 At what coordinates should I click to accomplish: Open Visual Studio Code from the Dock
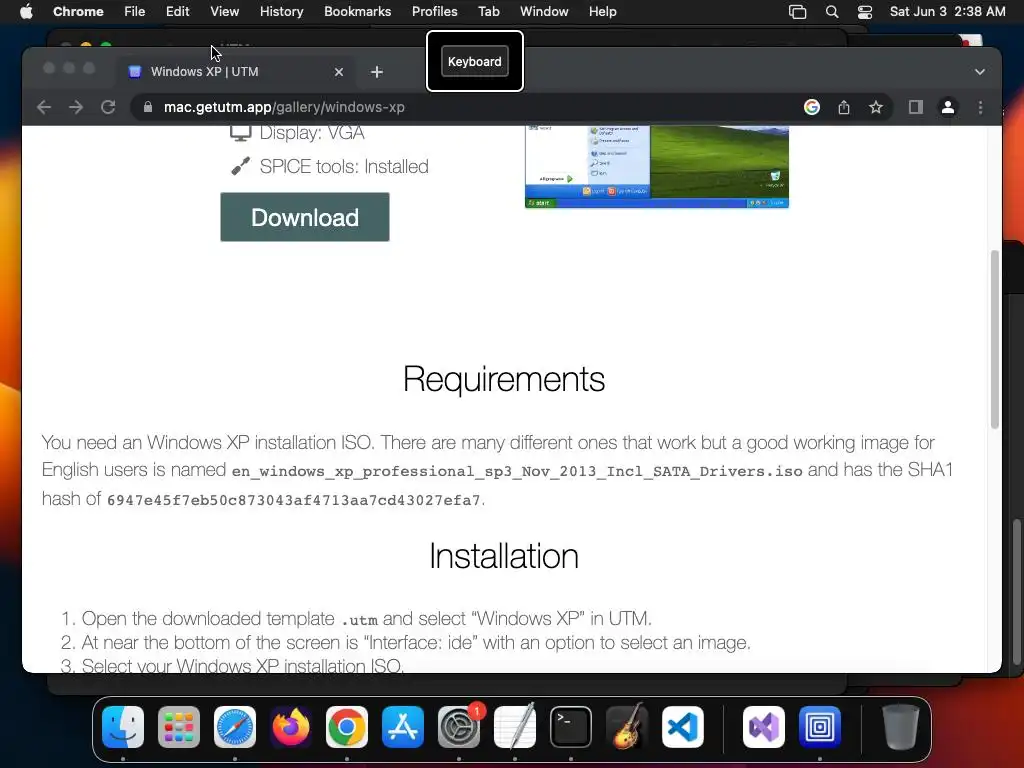pyautogui.click(x=683, y=727)
